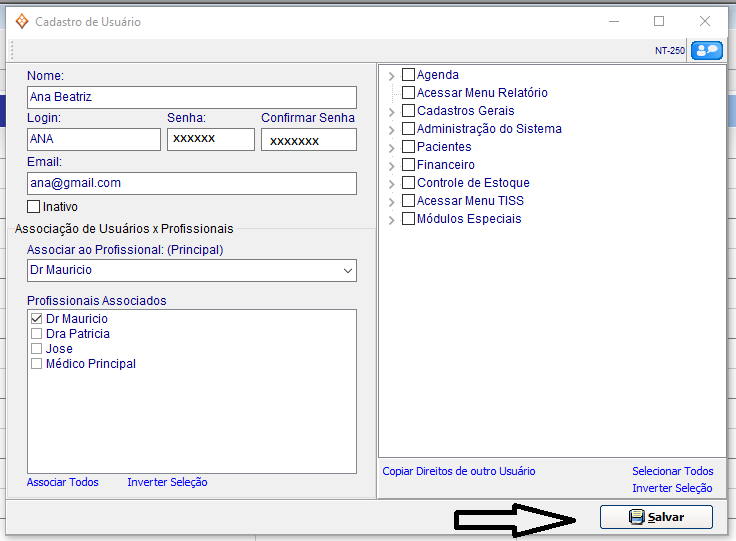Select the Módulos Especiais tree item

point(468,219)
